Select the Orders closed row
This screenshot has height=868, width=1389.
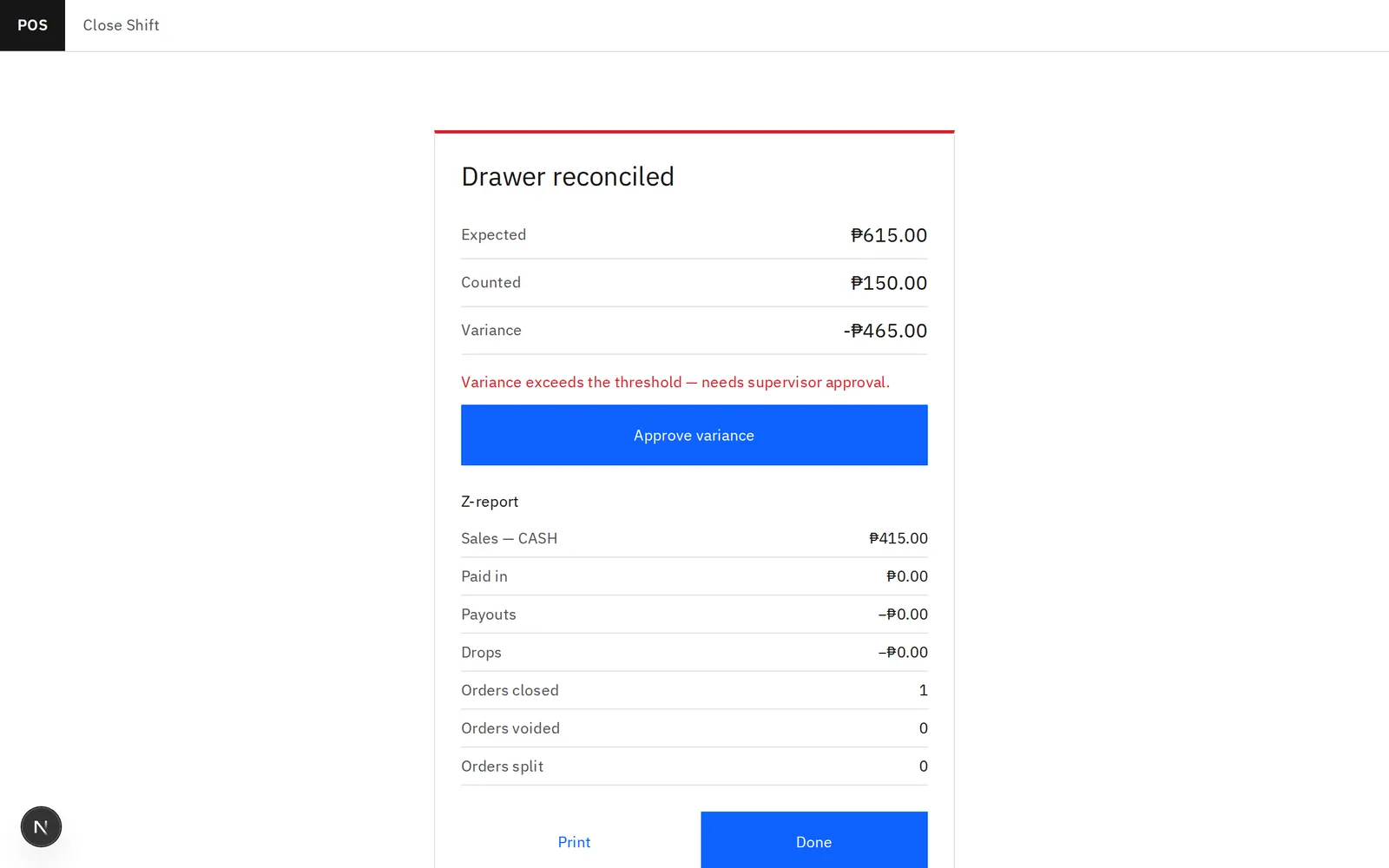[694, 691]
